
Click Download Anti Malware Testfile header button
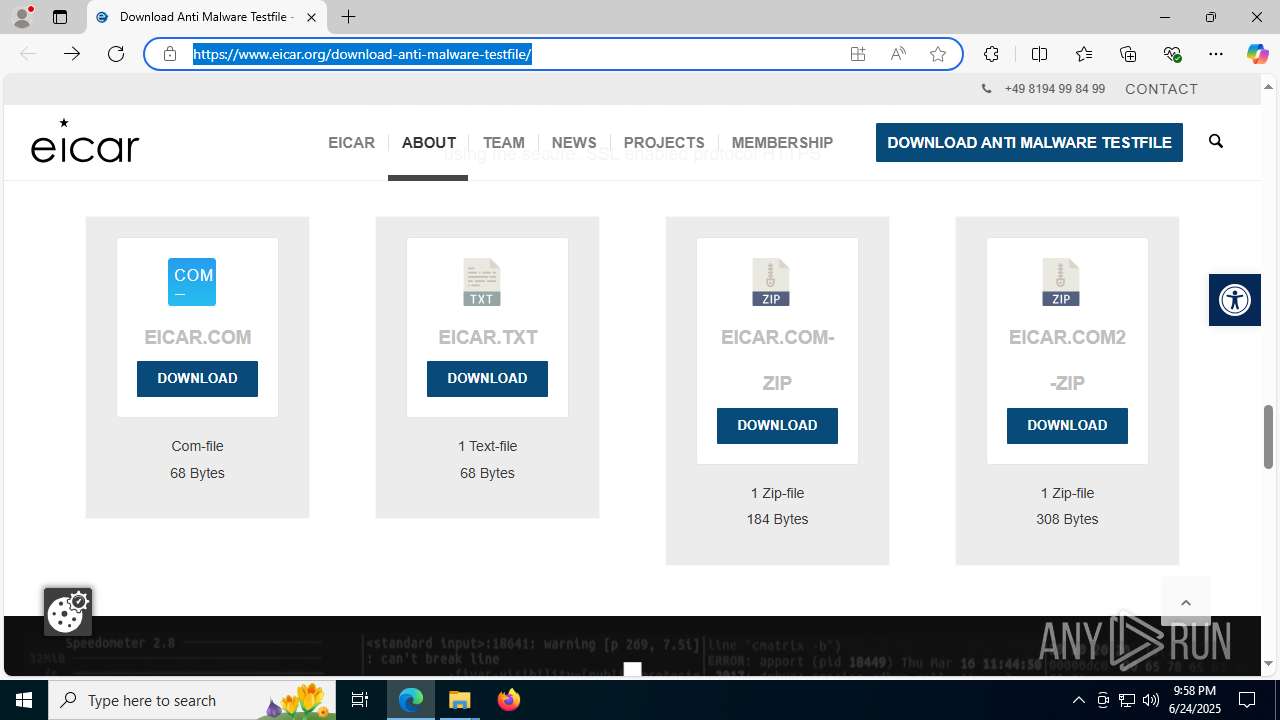(1029, 142)
